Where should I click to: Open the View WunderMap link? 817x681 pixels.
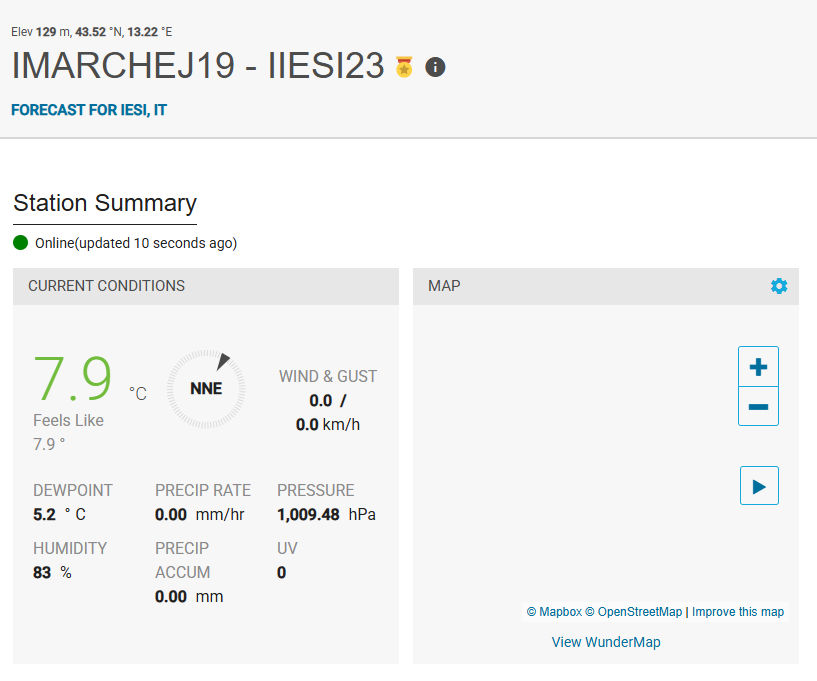coord(606,642)
